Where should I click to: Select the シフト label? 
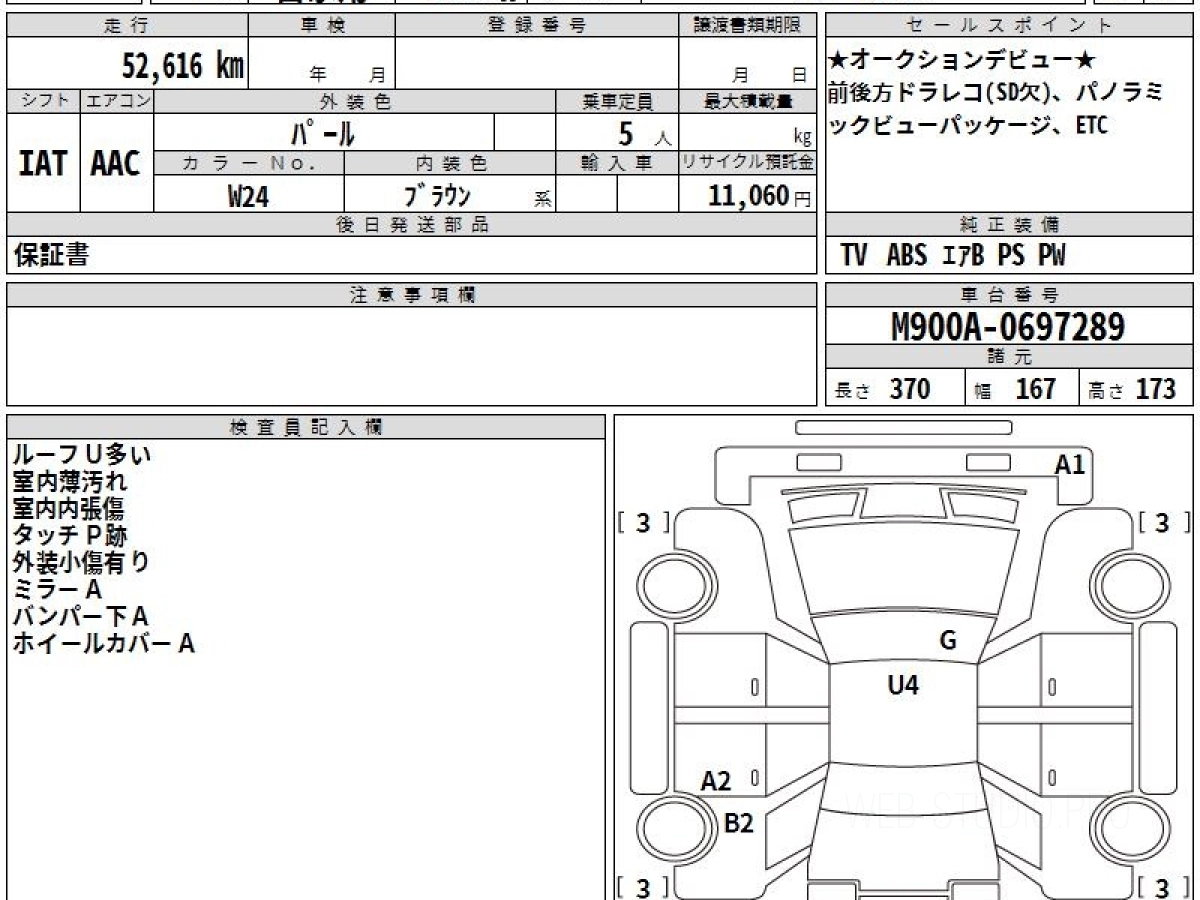click(x=43, y=101)
